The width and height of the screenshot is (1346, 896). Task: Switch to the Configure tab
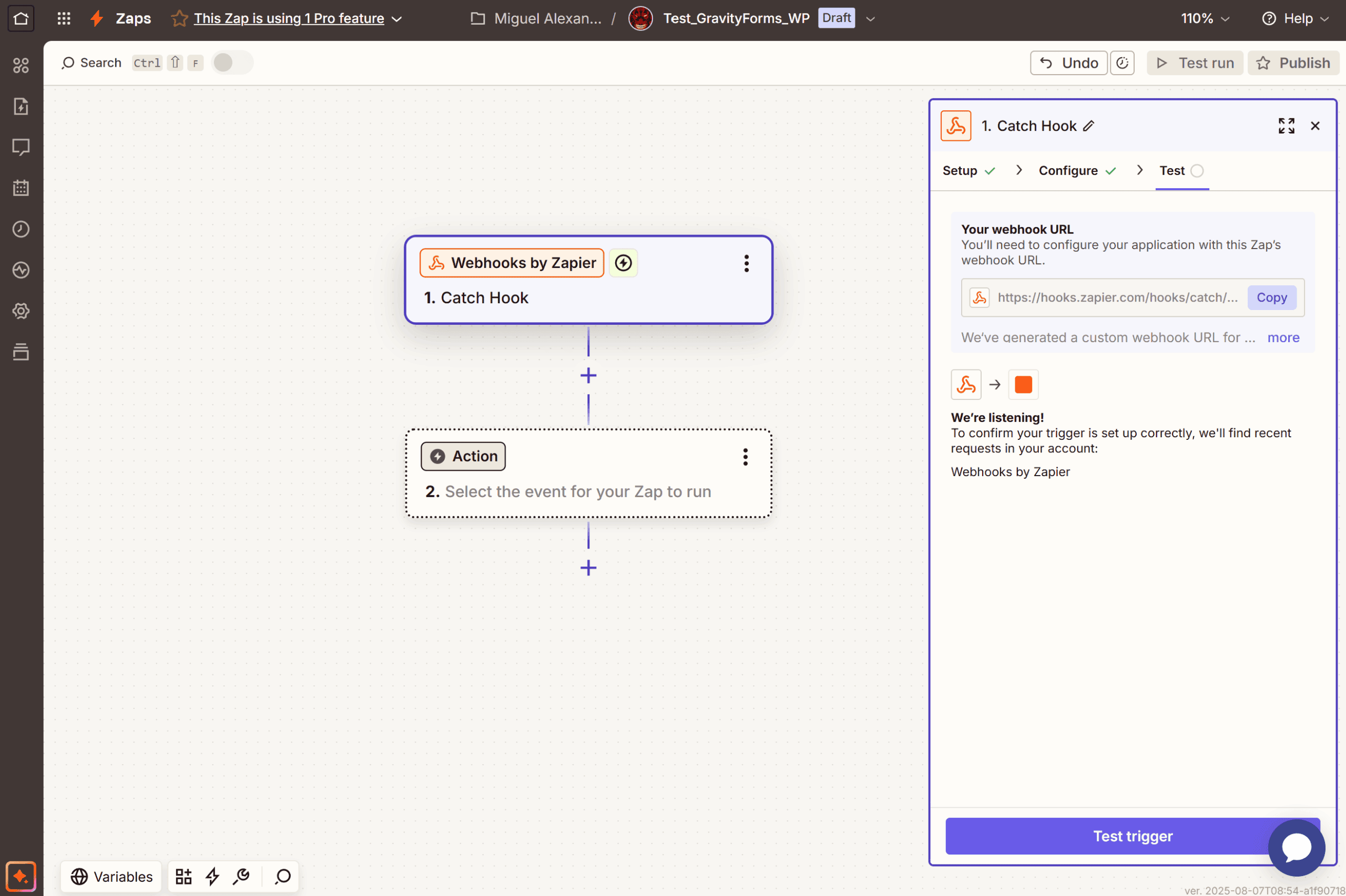(1077, 170)
